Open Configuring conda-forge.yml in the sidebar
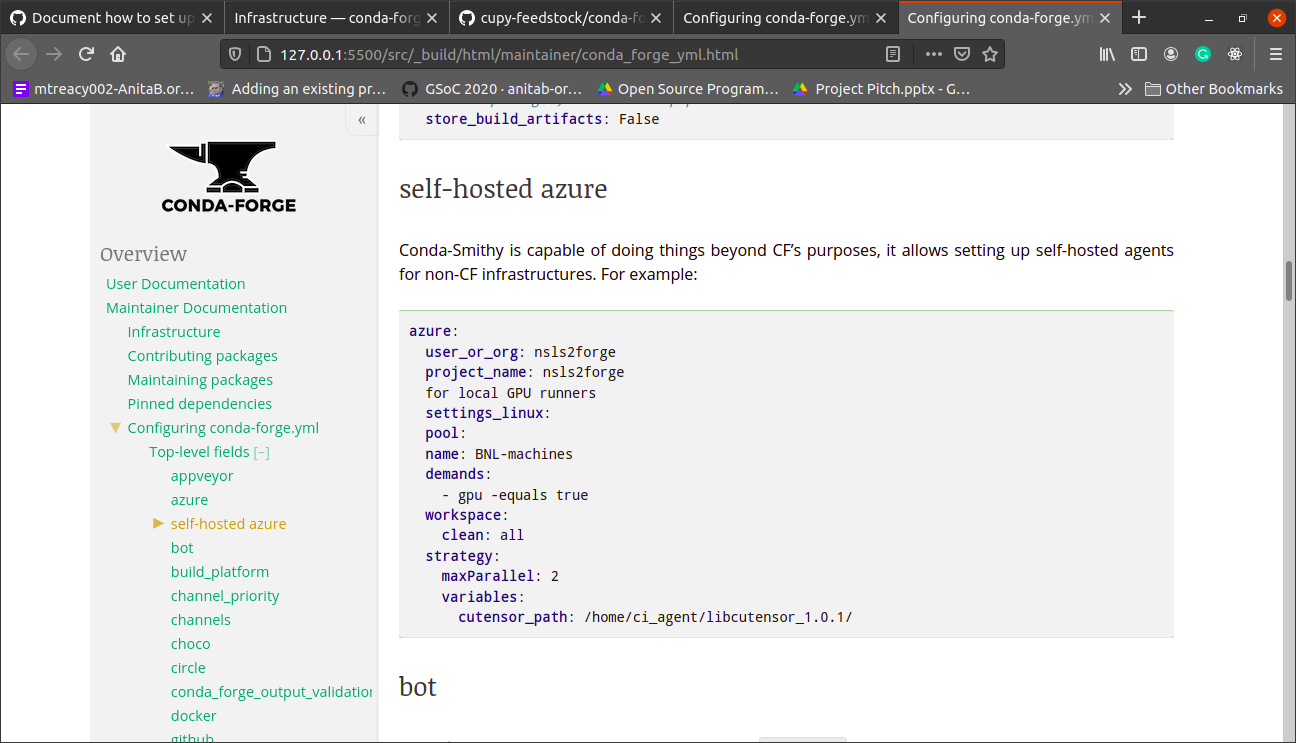 (223, 428)
